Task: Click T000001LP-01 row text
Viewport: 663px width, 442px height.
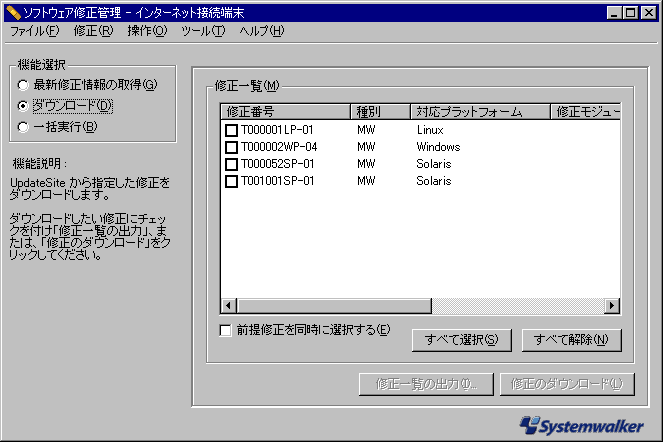Action: (277, 130)
